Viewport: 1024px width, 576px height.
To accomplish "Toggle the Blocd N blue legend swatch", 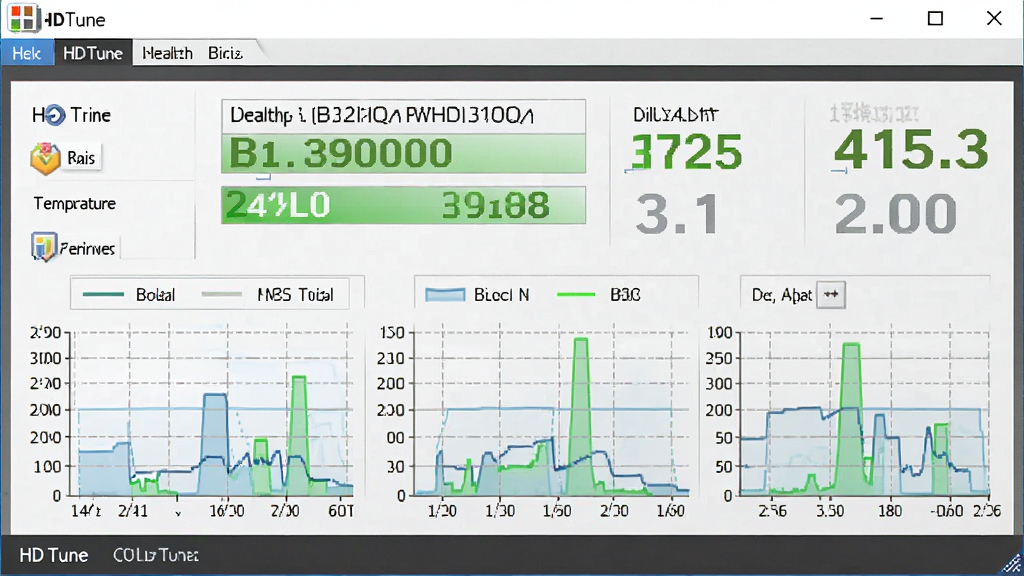I will (x=445, y=295).
